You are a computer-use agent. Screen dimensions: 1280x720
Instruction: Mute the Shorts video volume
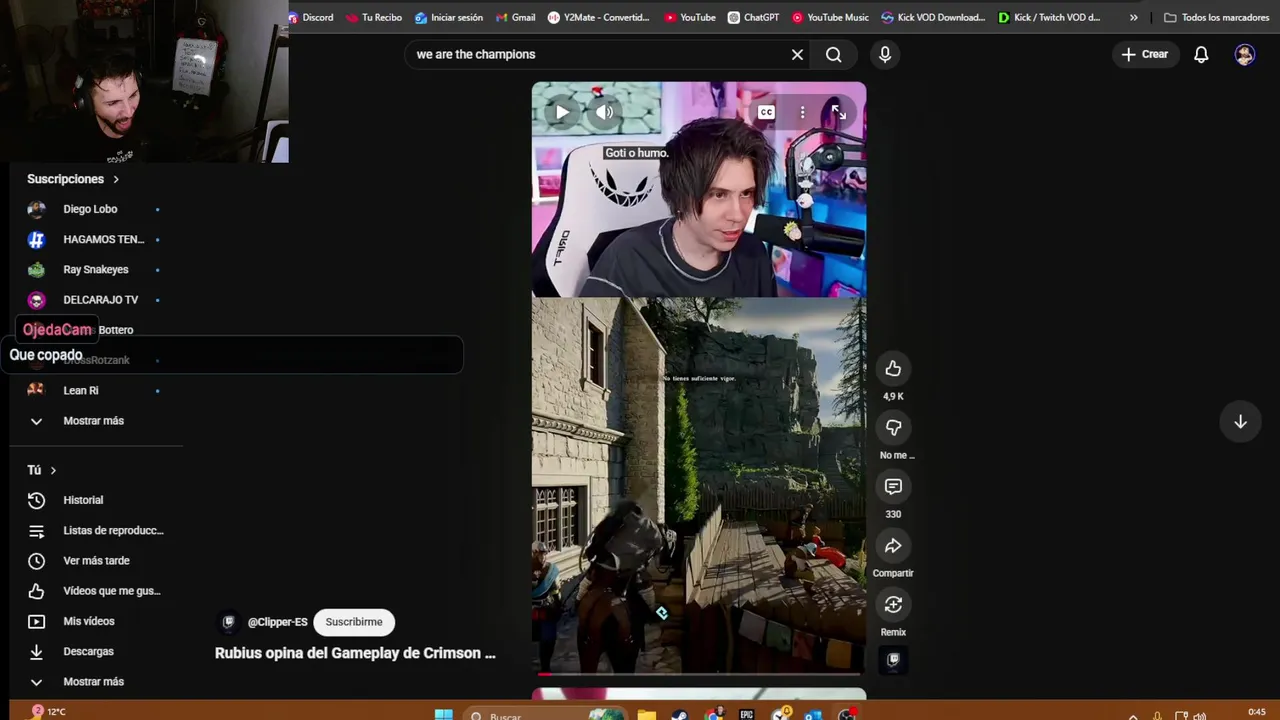click(605, 112)
